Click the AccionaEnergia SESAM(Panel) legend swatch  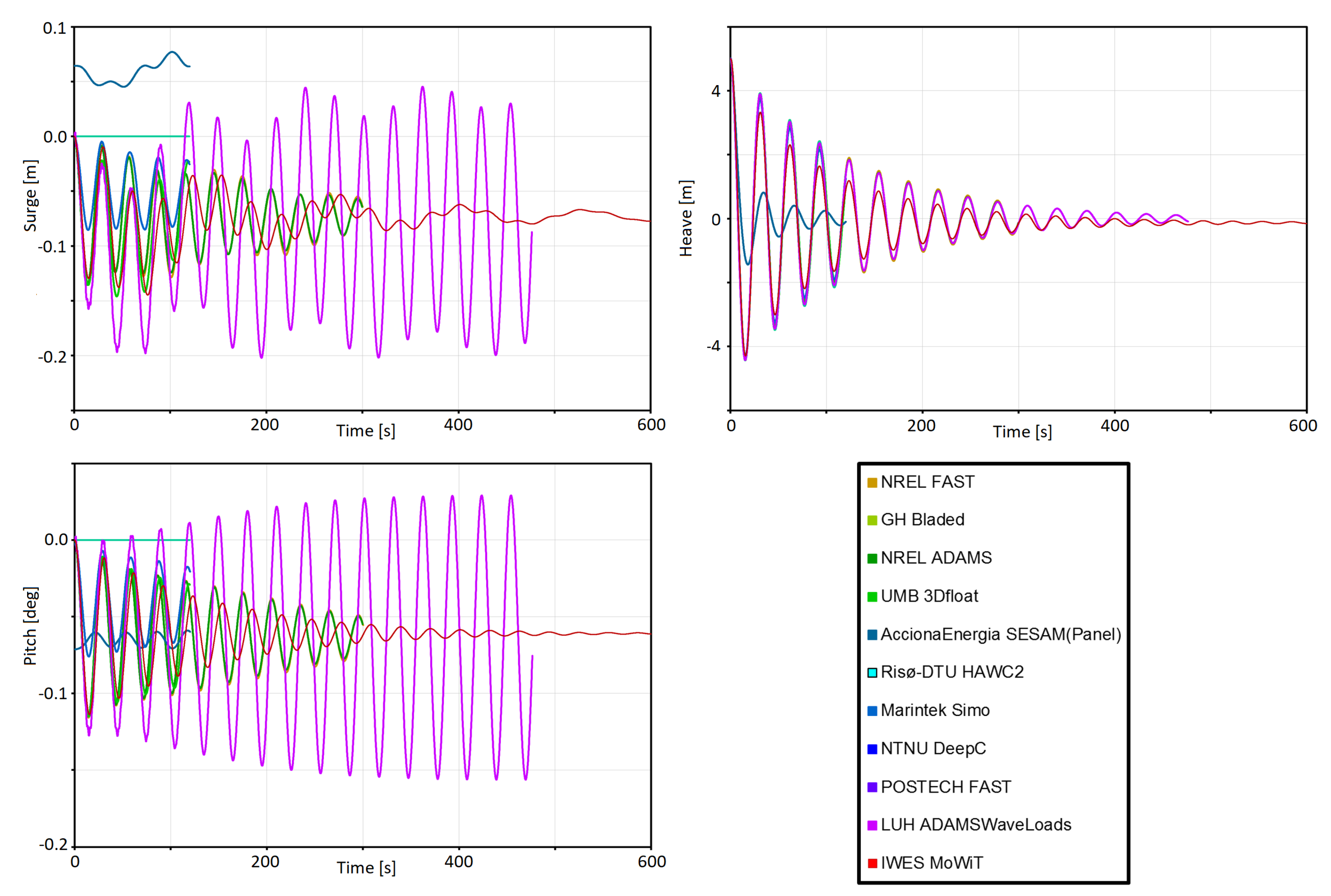point(872,635)
